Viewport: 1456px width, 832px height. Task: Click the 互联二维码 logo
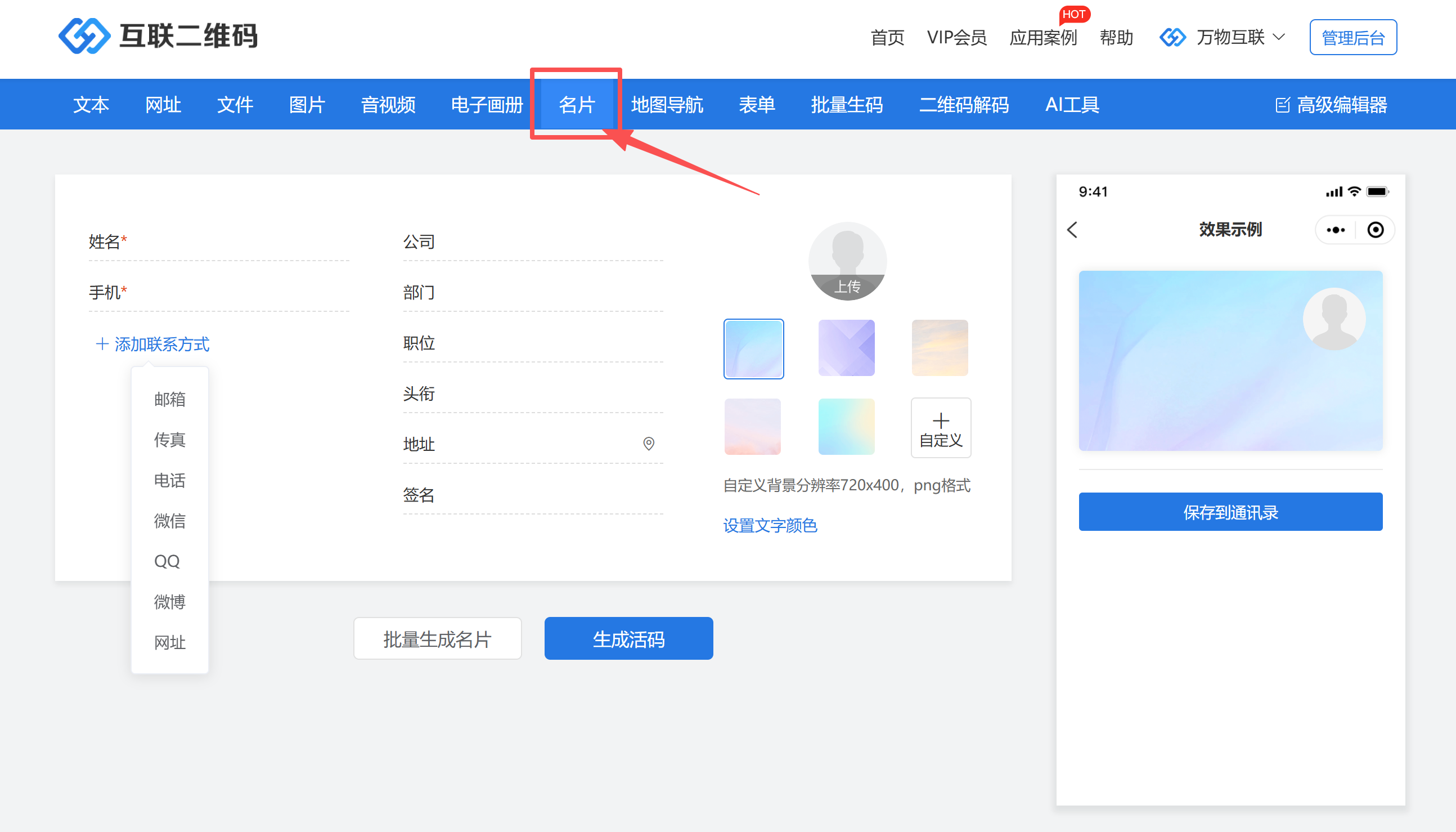(x=158, y=36)
